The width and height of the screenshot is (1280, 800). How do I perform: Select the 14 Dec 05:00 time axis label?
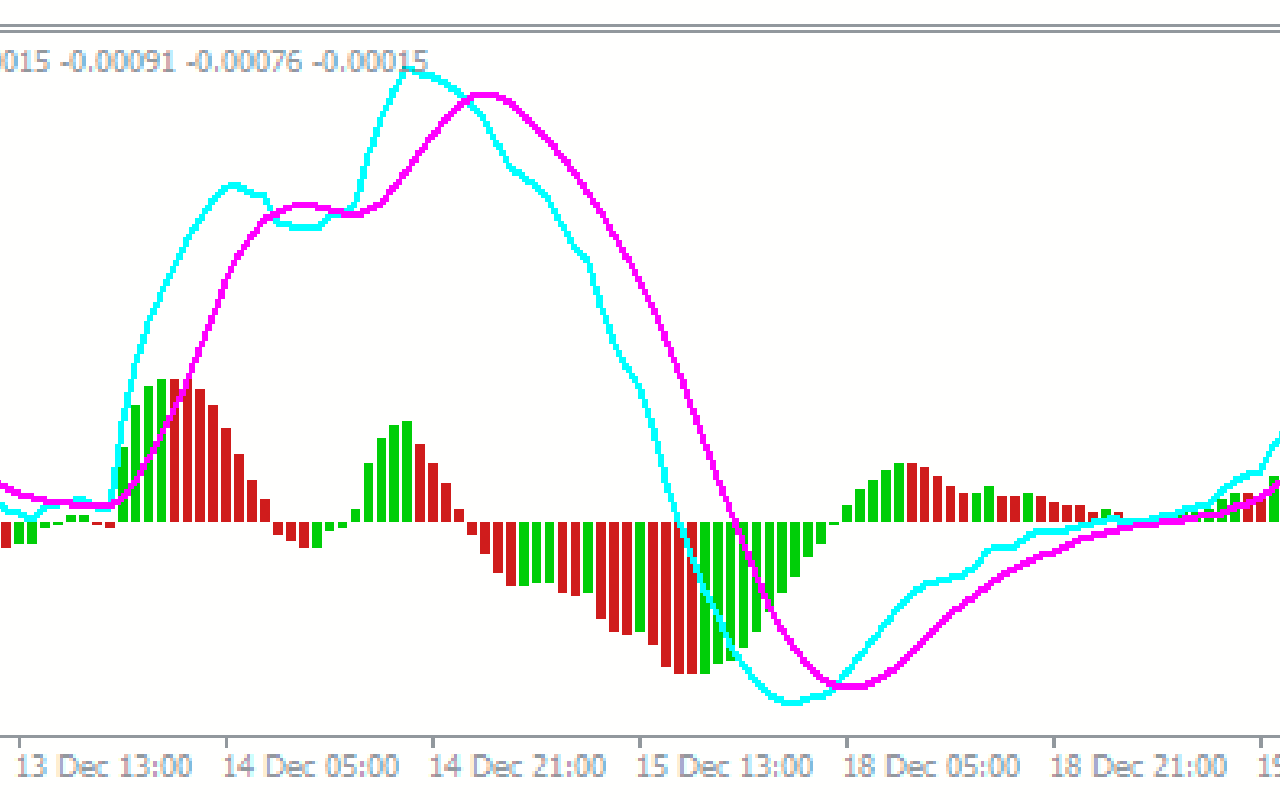tap(312, 767)
